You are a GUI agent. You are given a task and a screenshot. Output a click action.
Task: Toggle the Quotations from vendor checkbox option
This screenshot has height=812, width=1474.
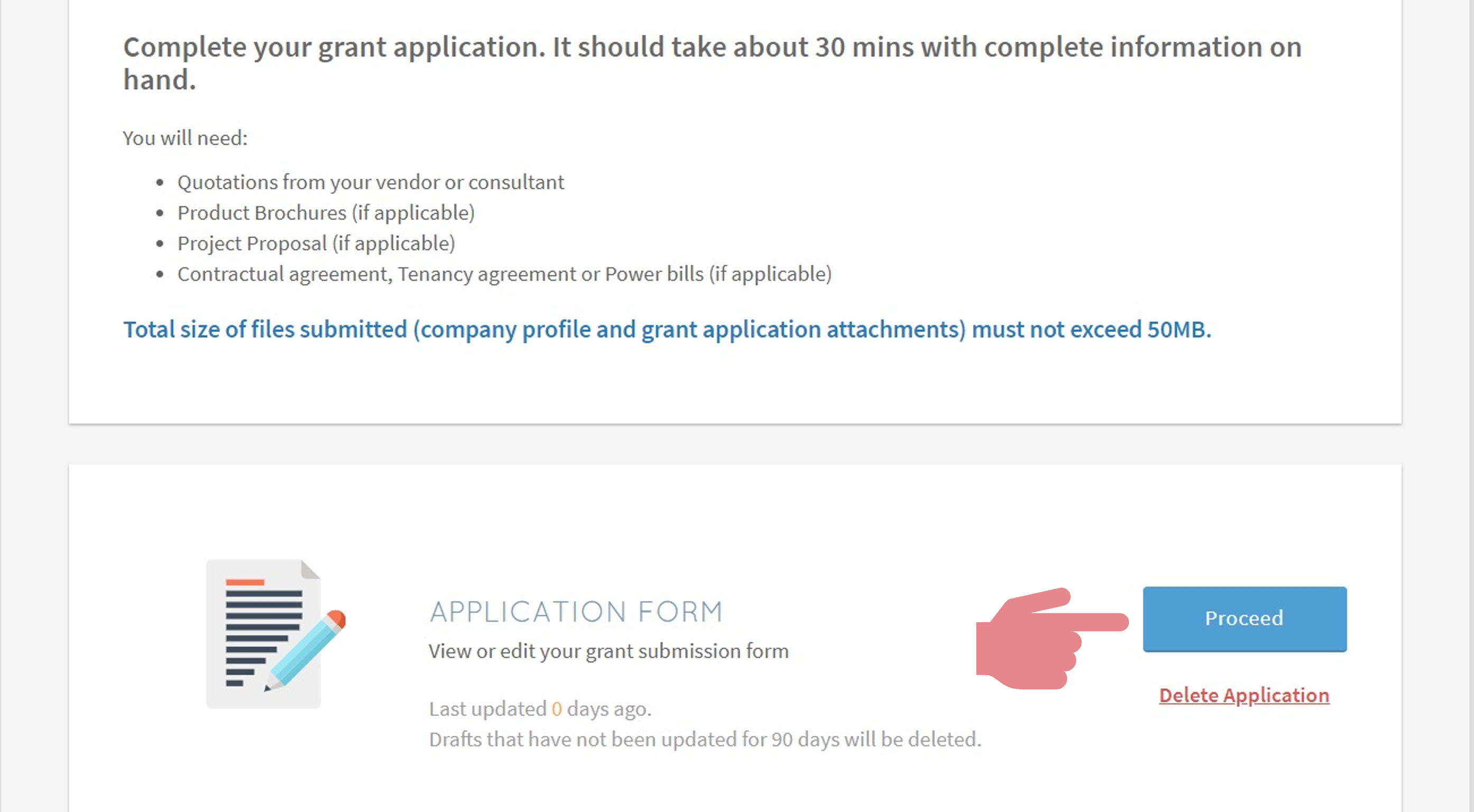click(x=159, y=181)
